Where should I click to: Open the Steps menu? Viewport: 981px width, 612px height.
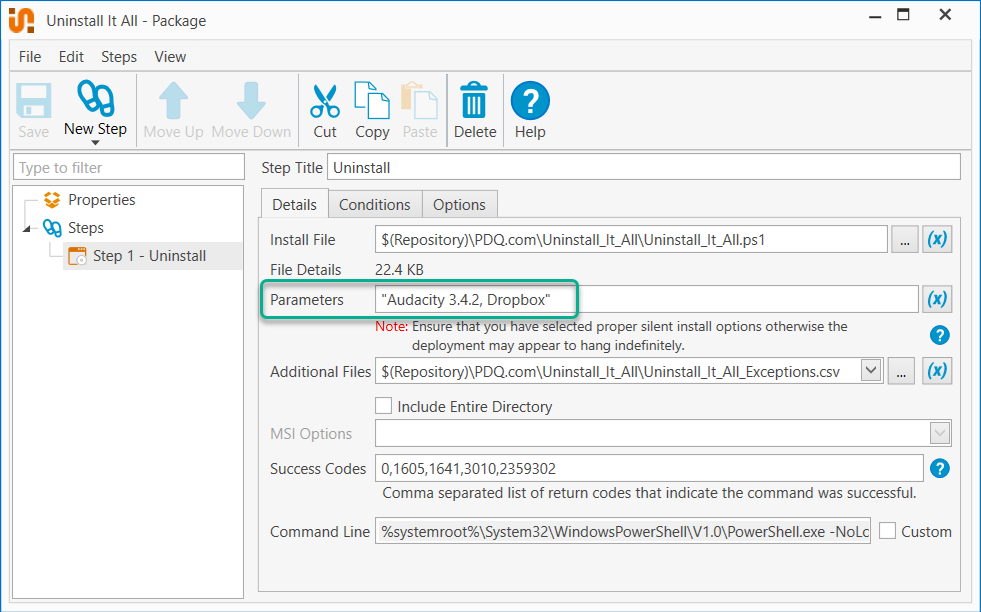click(118, 57)
